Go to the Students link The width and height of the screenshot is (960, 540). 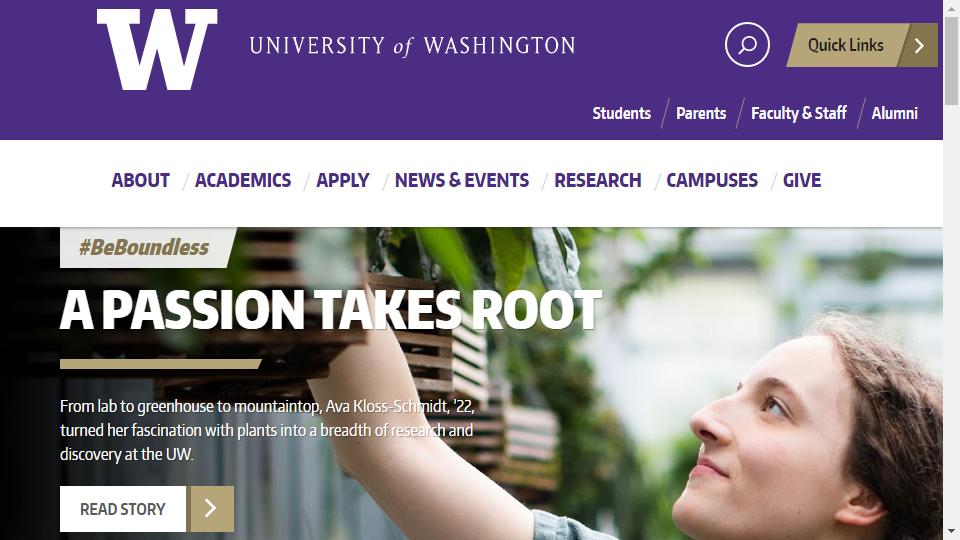tap(621, 113)
